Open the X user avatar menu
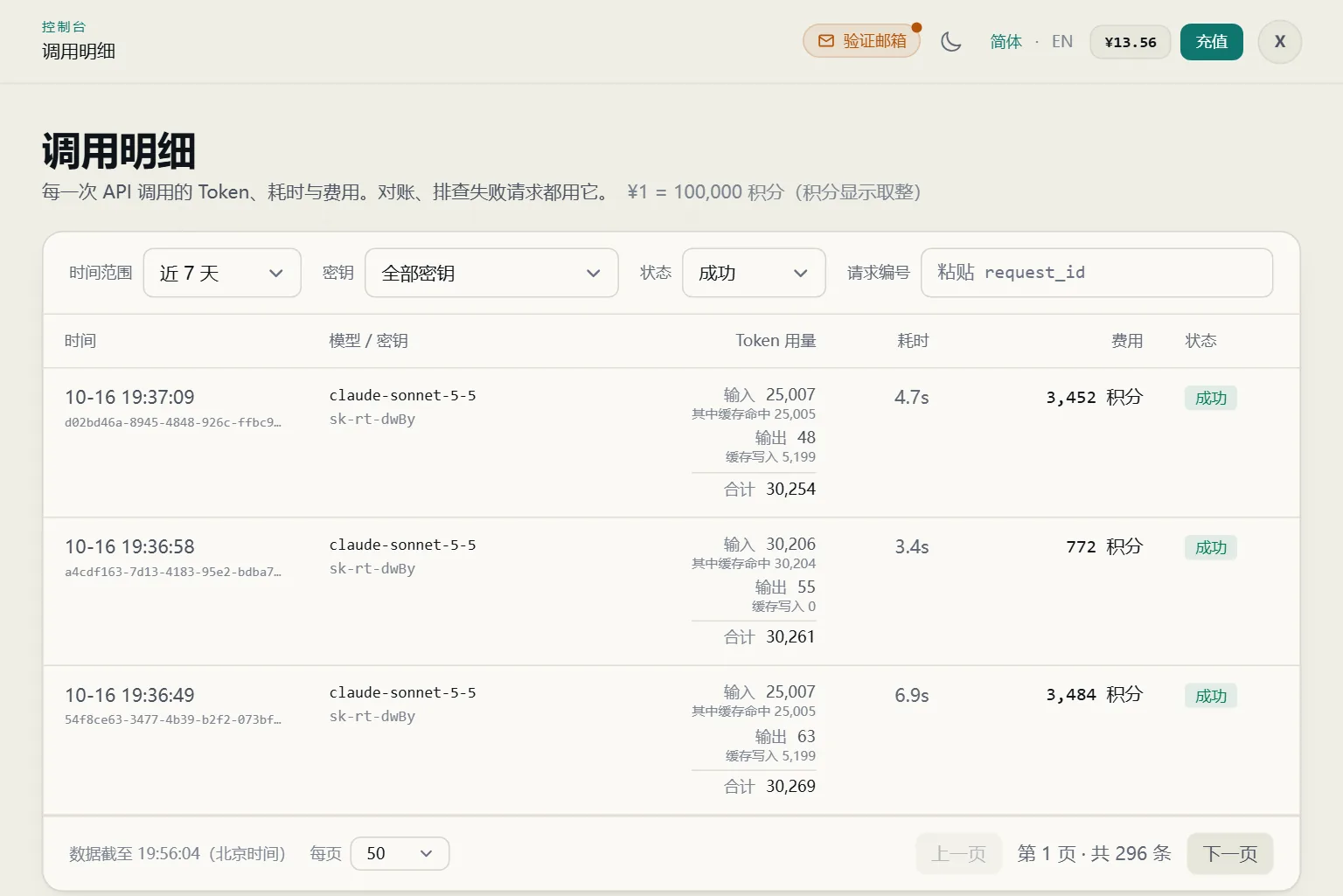 click(1280, 42)
